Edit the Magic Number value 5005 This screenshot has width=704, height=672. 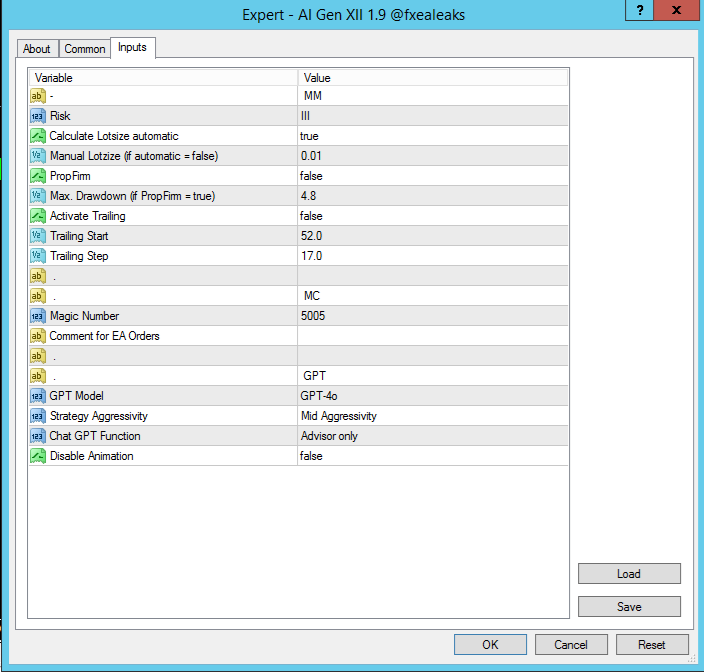[433, 316]
